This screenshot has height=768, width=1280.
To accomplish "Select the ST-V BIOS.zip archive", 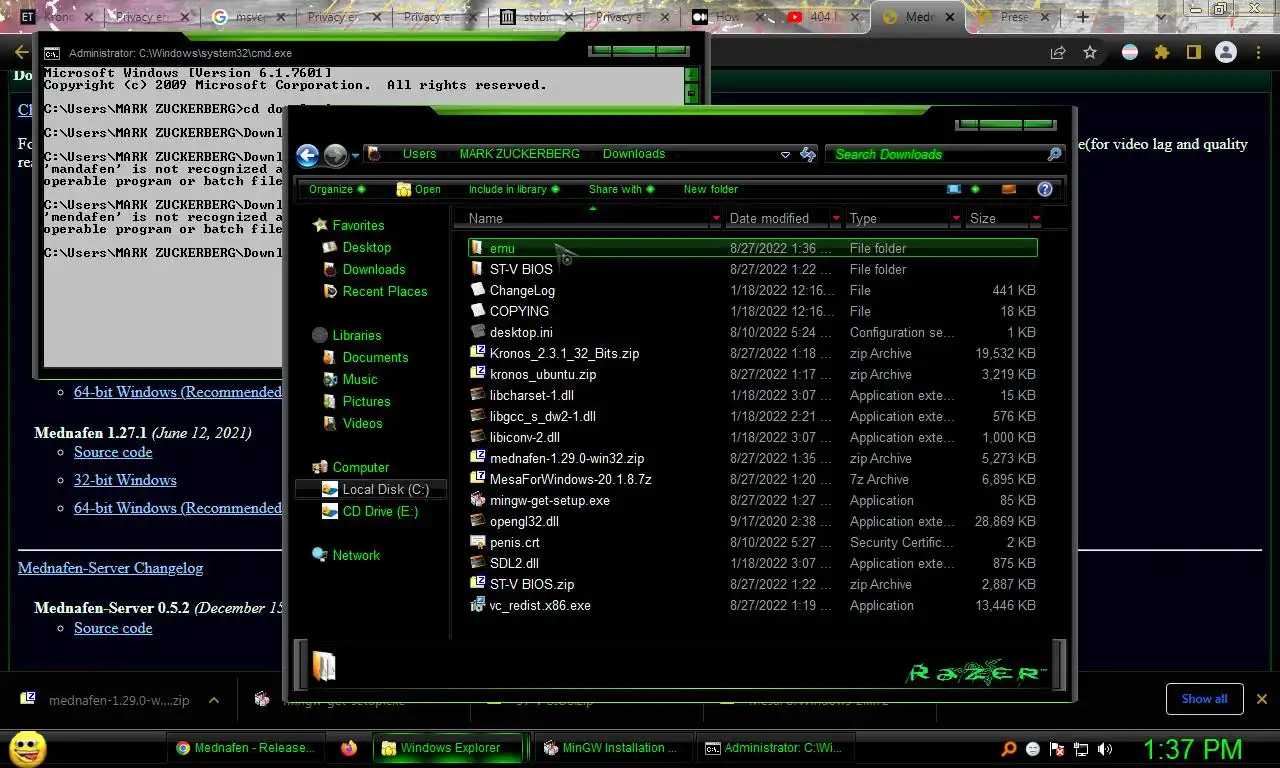I will pos(532,584).
